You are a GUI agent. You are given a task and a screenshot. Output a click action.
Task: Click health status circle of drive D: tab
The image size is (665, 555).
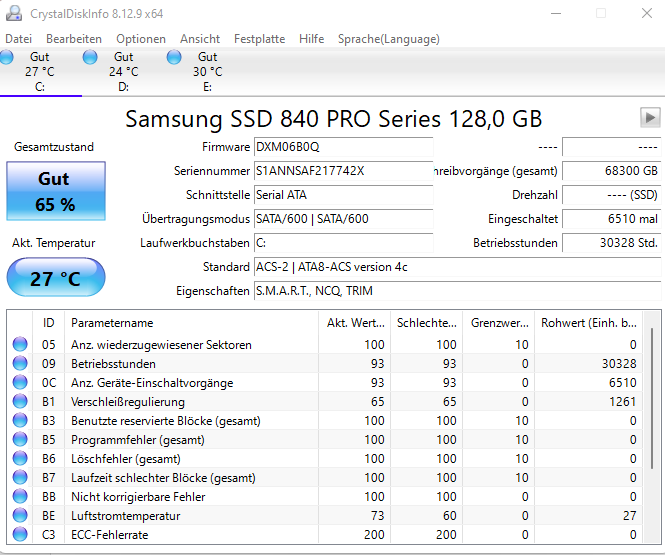(x=90, y=57)
